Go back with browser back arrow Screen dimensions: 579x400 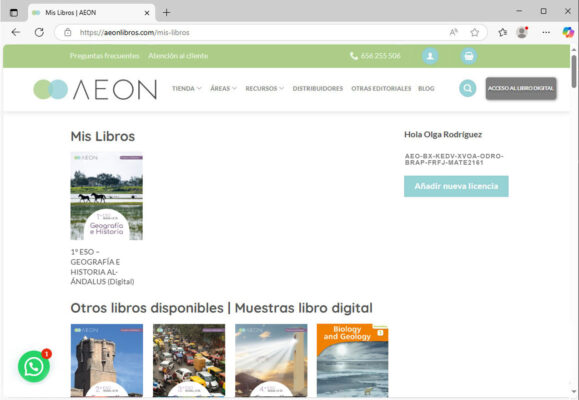16,33
